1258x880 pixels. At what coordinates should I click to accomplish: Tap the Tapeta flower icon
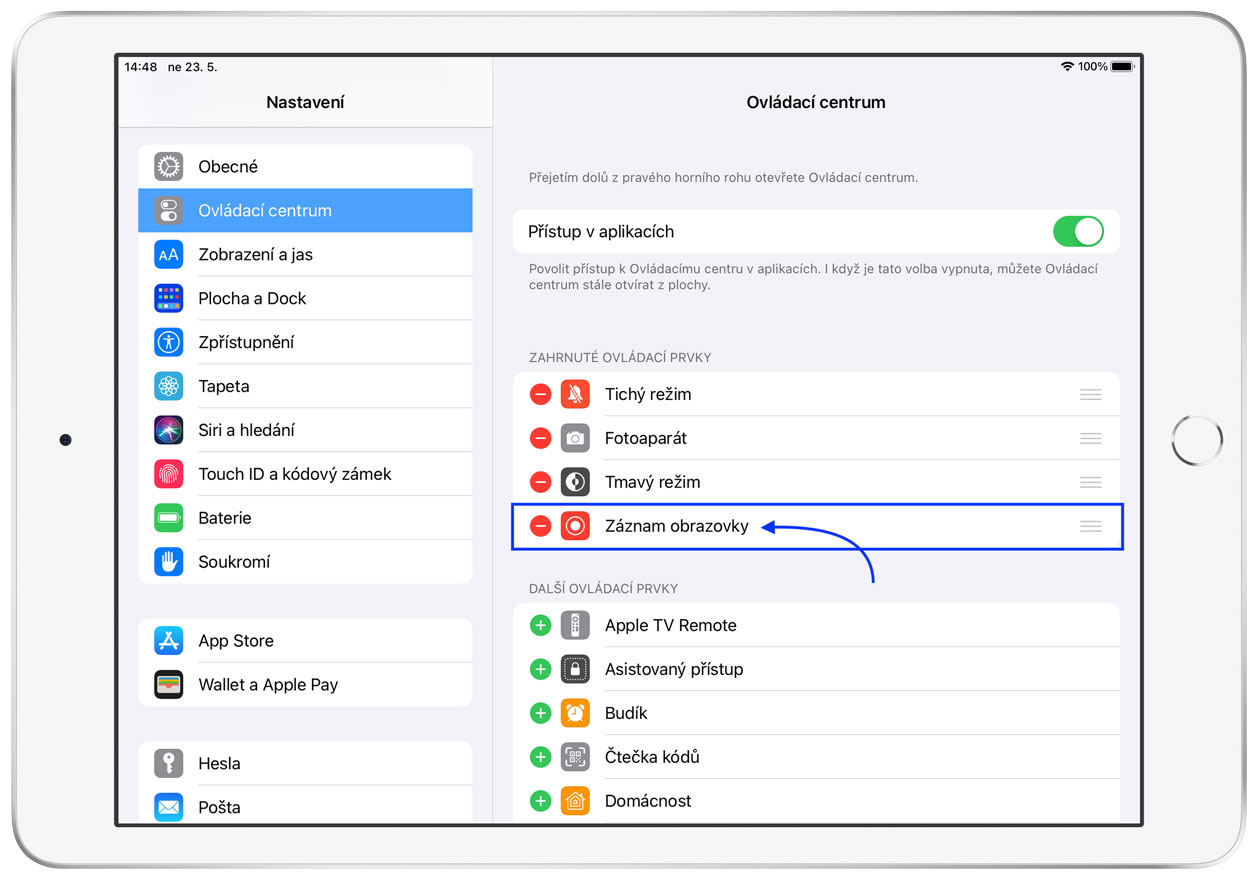[169, 386]
